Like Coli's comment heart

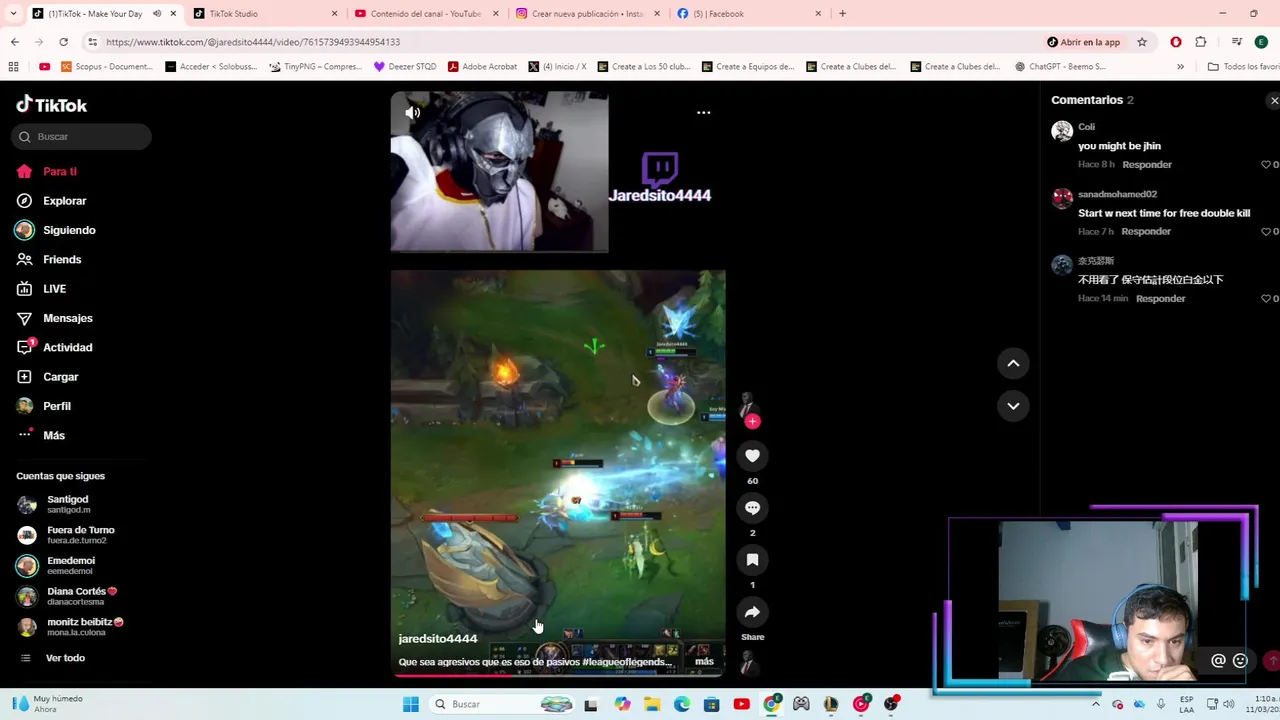tap(1266, 164)
